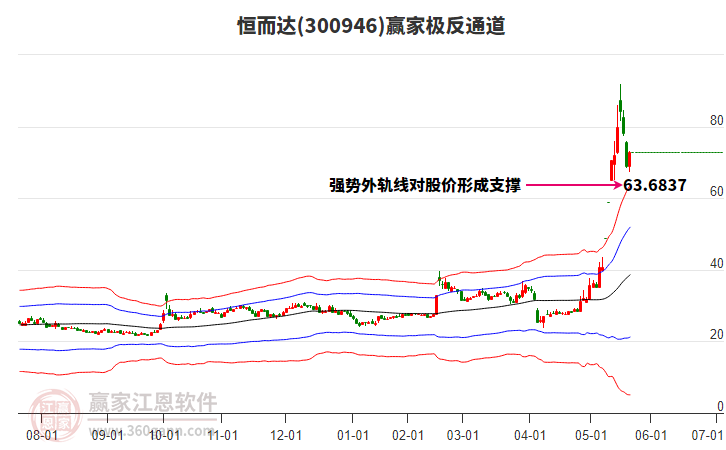726x450 pixels.
Task: Click the tallest green candlestick at the peak
Action: point(620,104)
